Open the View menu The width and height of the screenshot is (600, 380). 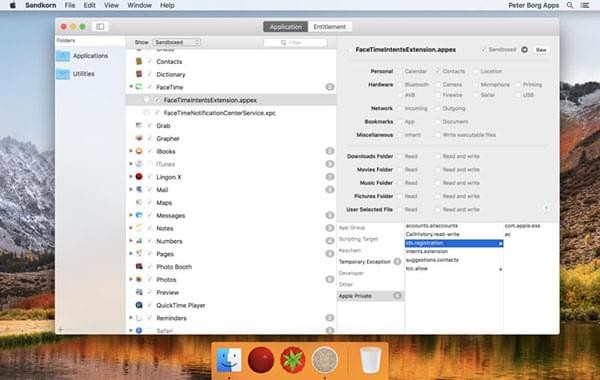point(111,5)
